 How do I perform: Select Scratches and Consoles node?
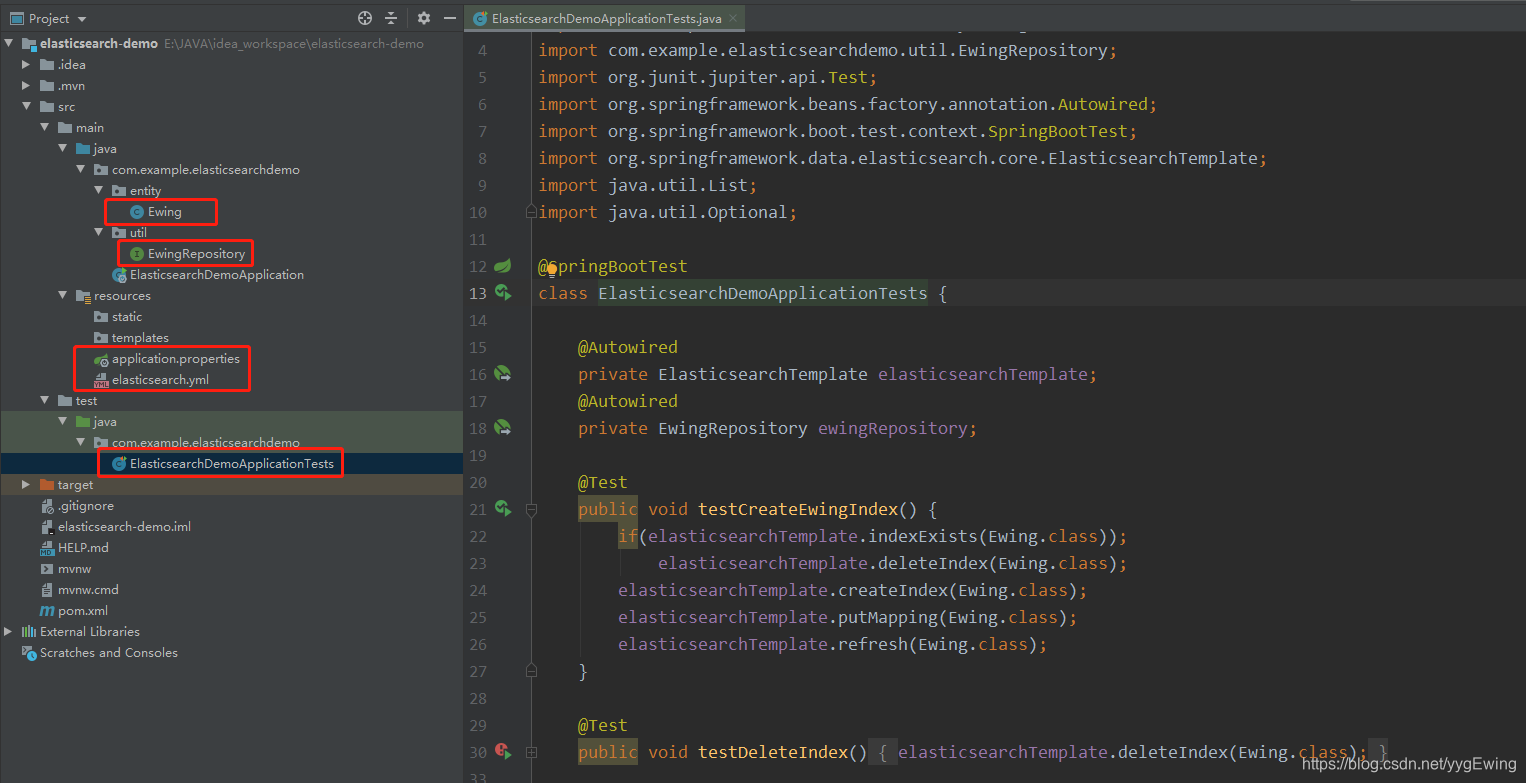pyautogui.click(x=108, y=653)
